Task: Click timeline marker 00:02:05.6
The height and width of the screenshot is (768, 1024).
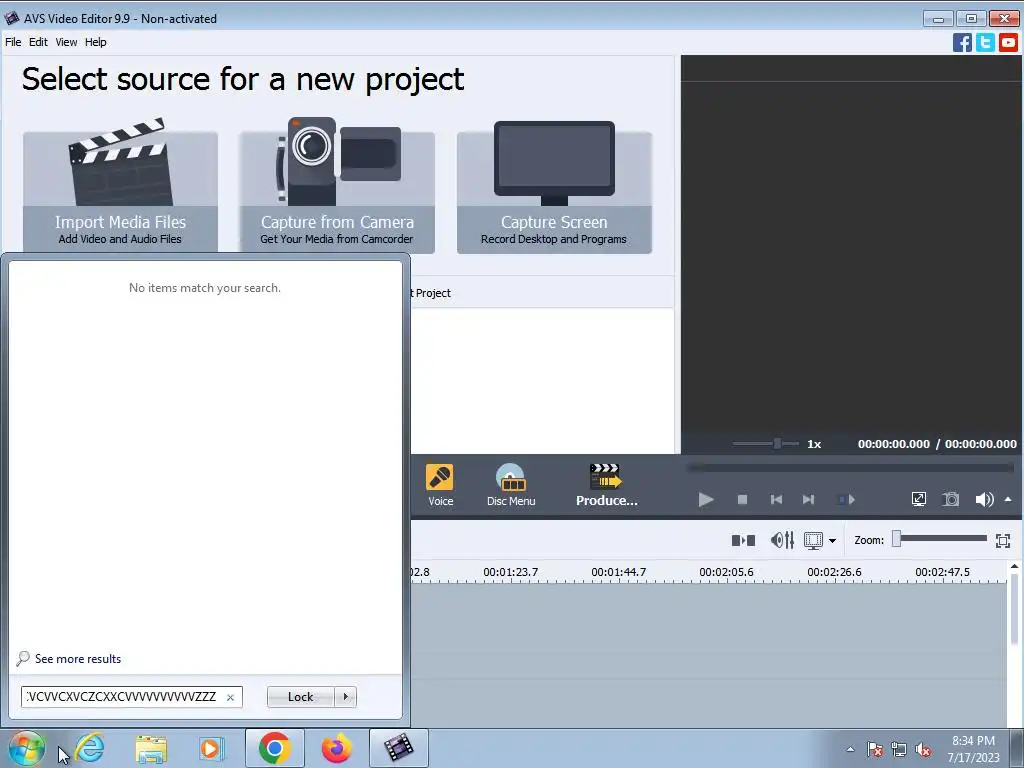Action: [726, 572]
